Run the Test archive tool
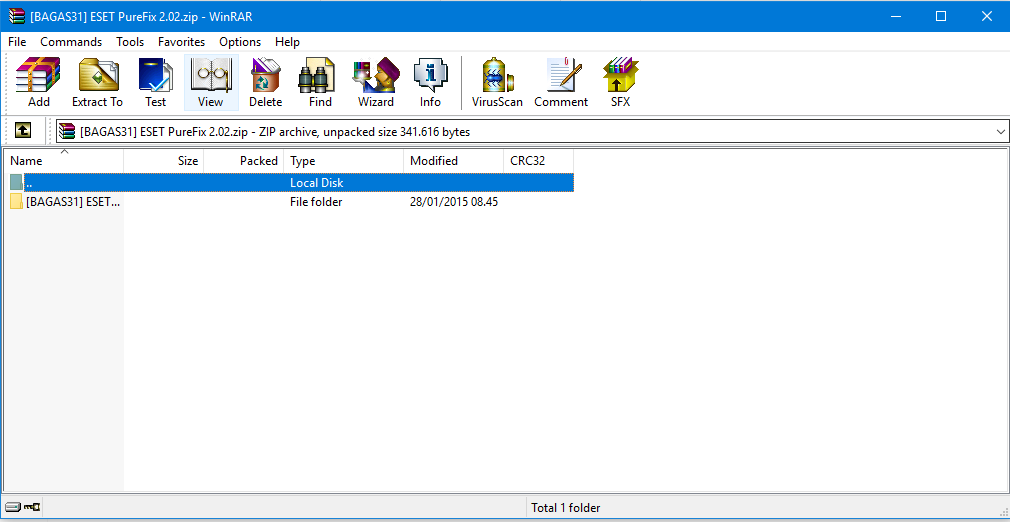1010x522 pixels. pos(155,82)
